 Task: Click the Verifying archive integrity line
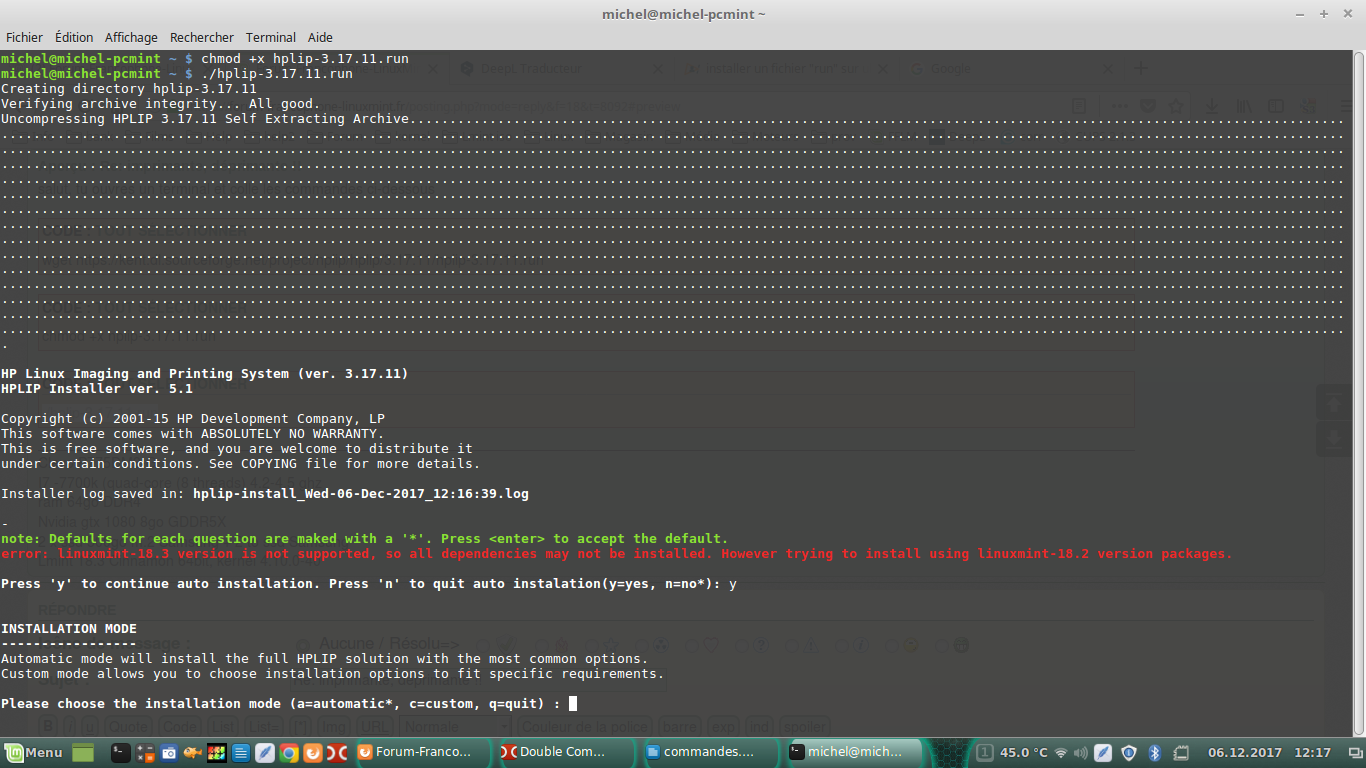point(161,104)
